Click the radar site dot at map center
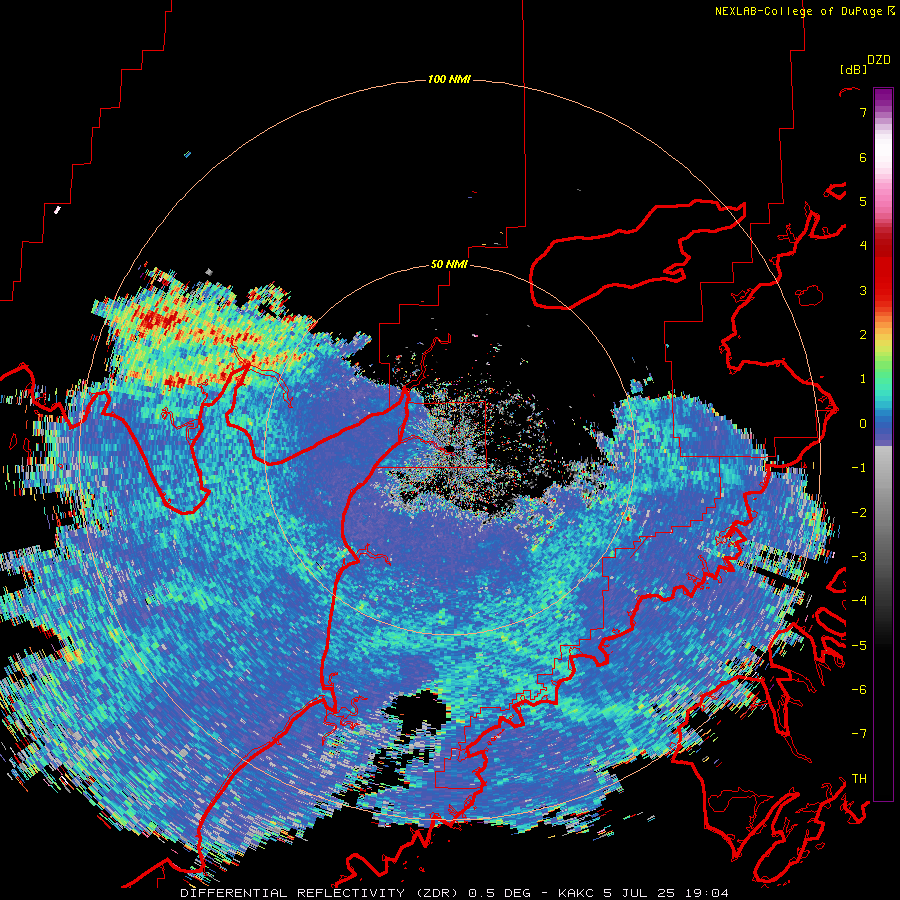900x900 pixels. (449, 449)
